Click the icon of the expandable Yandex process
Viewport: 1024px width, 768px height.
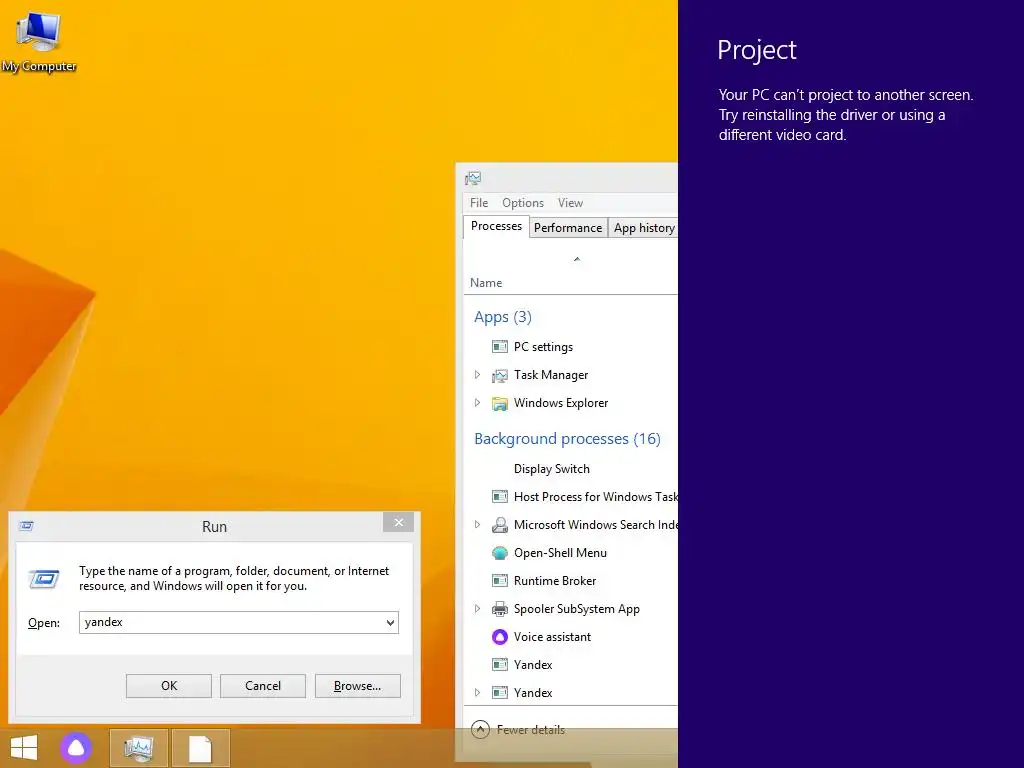click(x=500, y=693)
